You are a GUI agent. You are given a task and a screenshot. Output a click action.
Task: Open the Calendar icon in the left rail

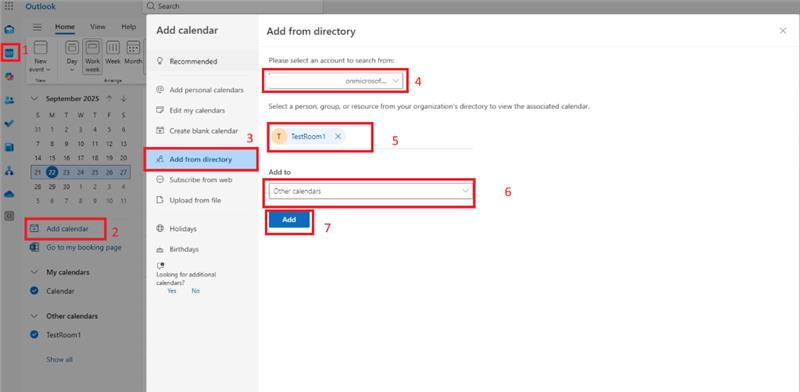[x=9, y=53]
